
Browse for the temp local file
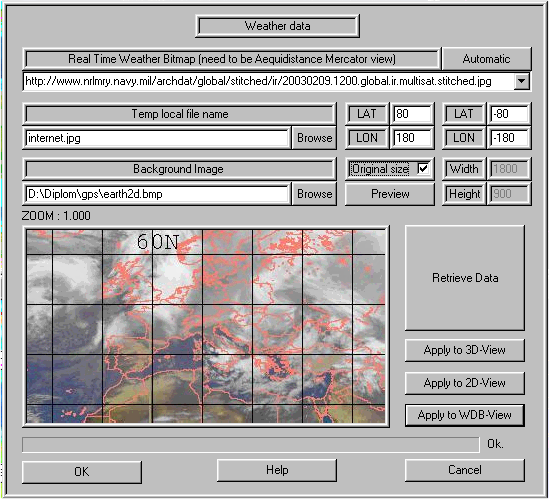(314, 138)
